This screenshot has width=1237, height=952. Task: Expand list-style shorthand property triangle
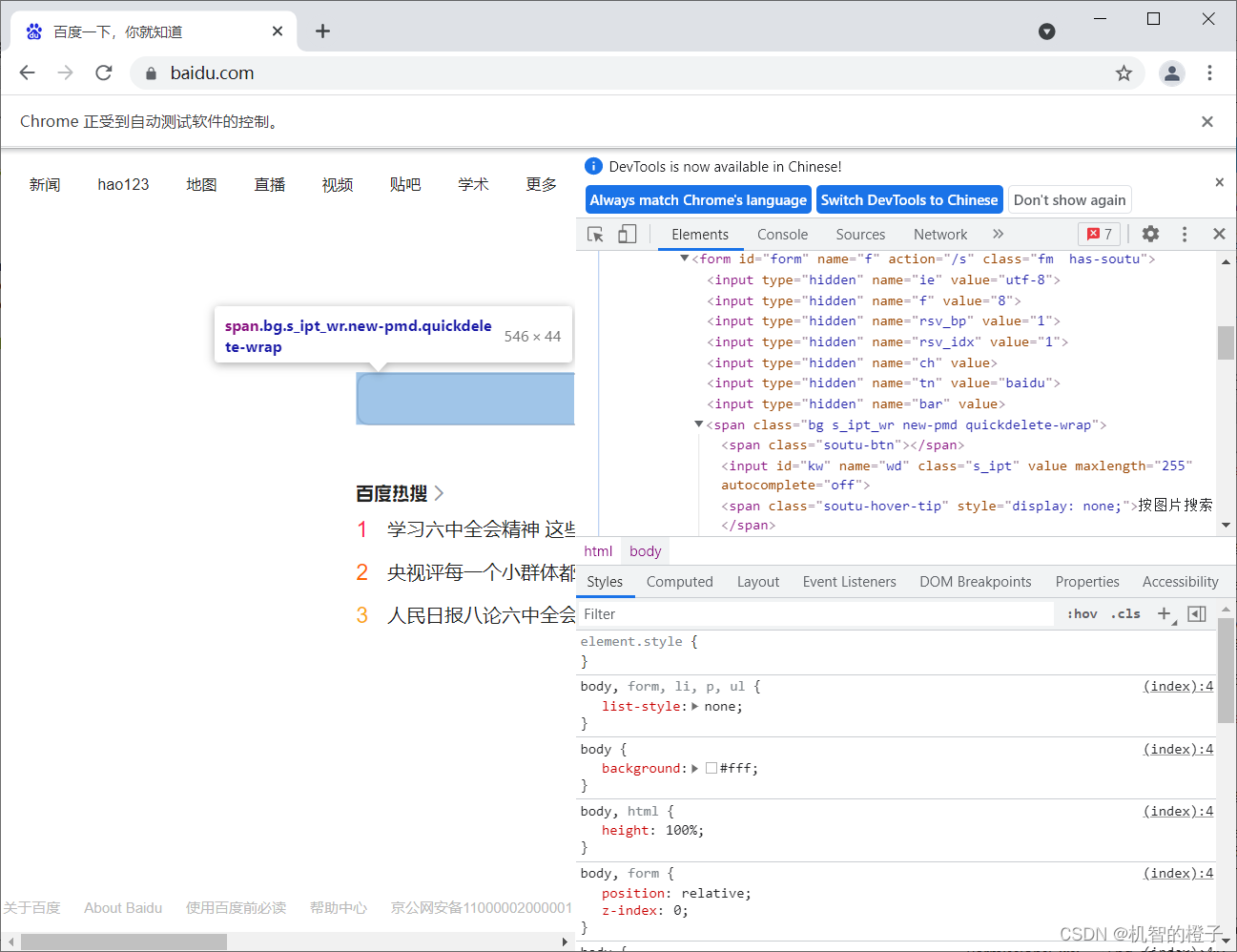pos(694,707)
